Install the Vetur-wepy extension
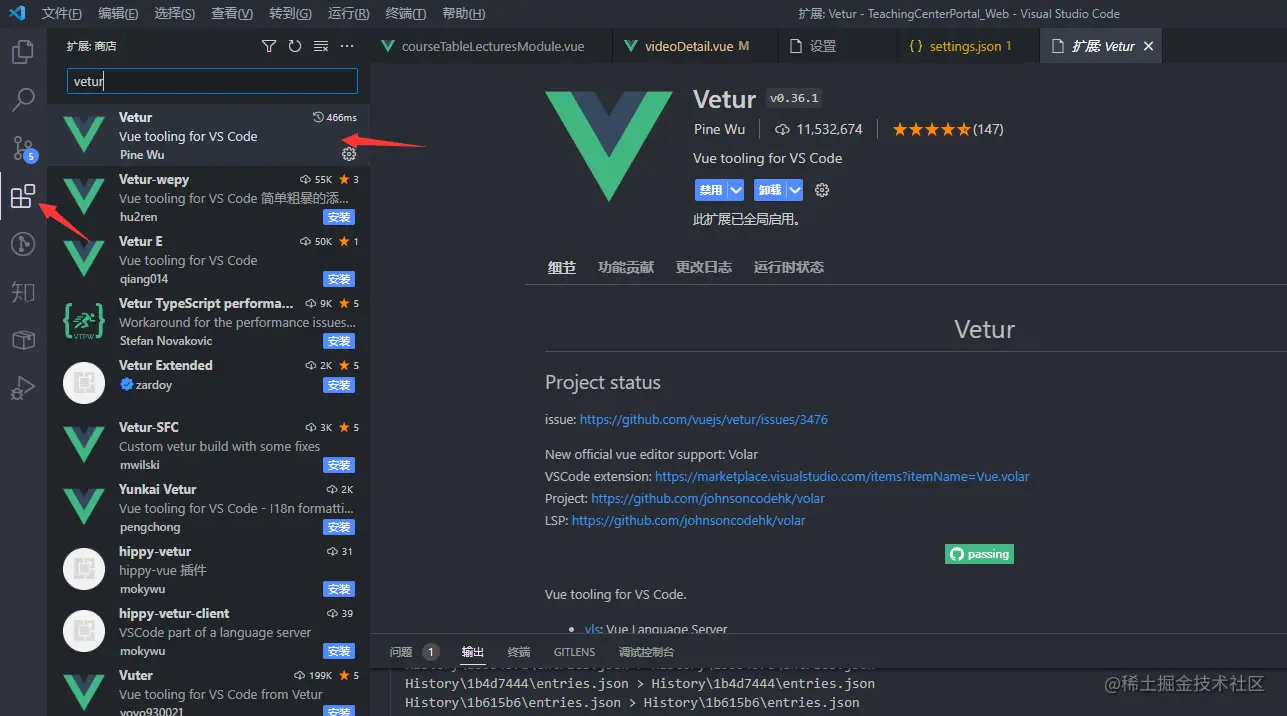This screenshot has width=1287, height=716. pyautogui.click(x=339, y=217)
